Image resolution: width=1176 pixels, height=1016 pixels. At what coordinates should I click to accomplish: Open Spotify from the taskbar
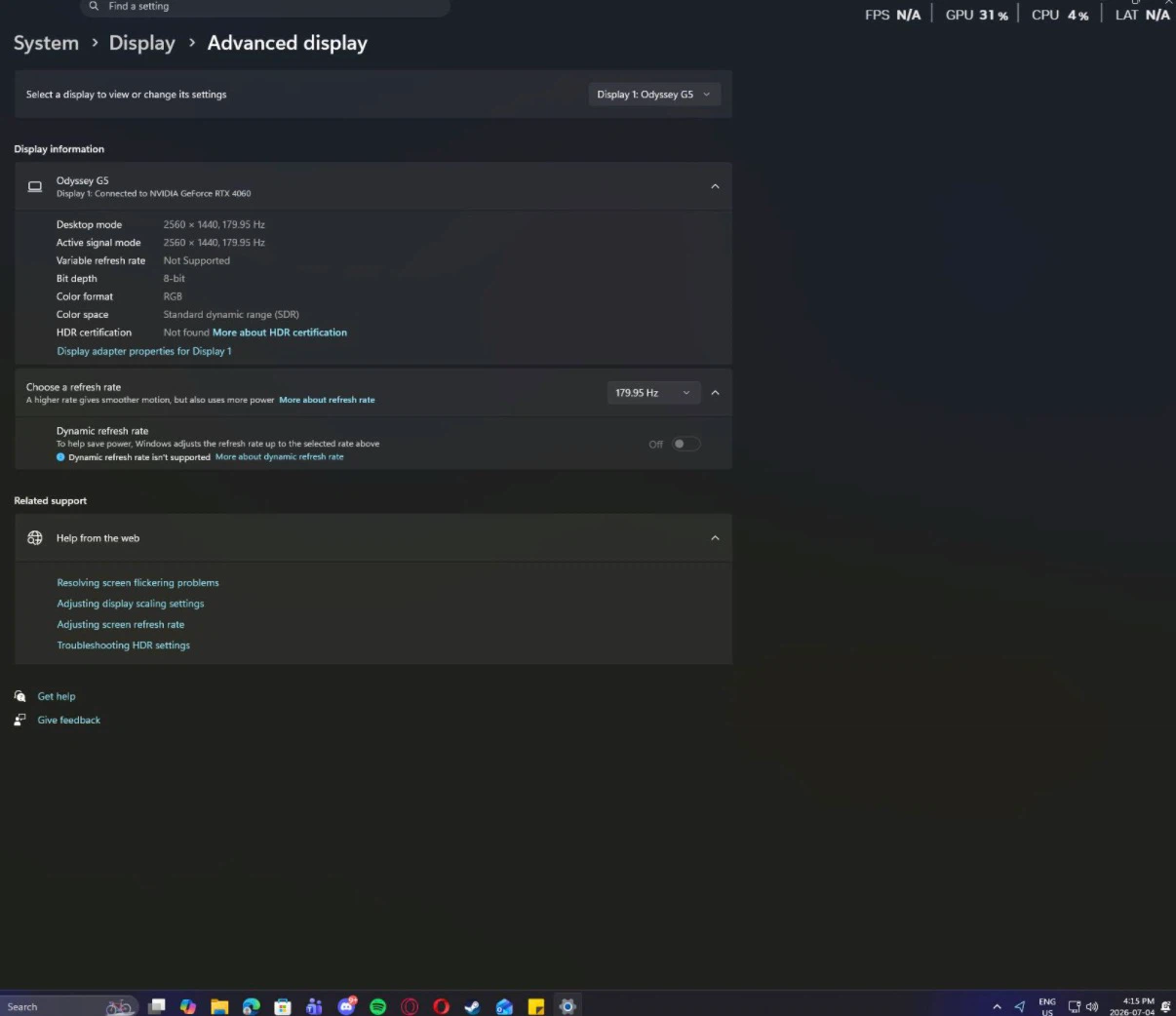coord(378,1006)
